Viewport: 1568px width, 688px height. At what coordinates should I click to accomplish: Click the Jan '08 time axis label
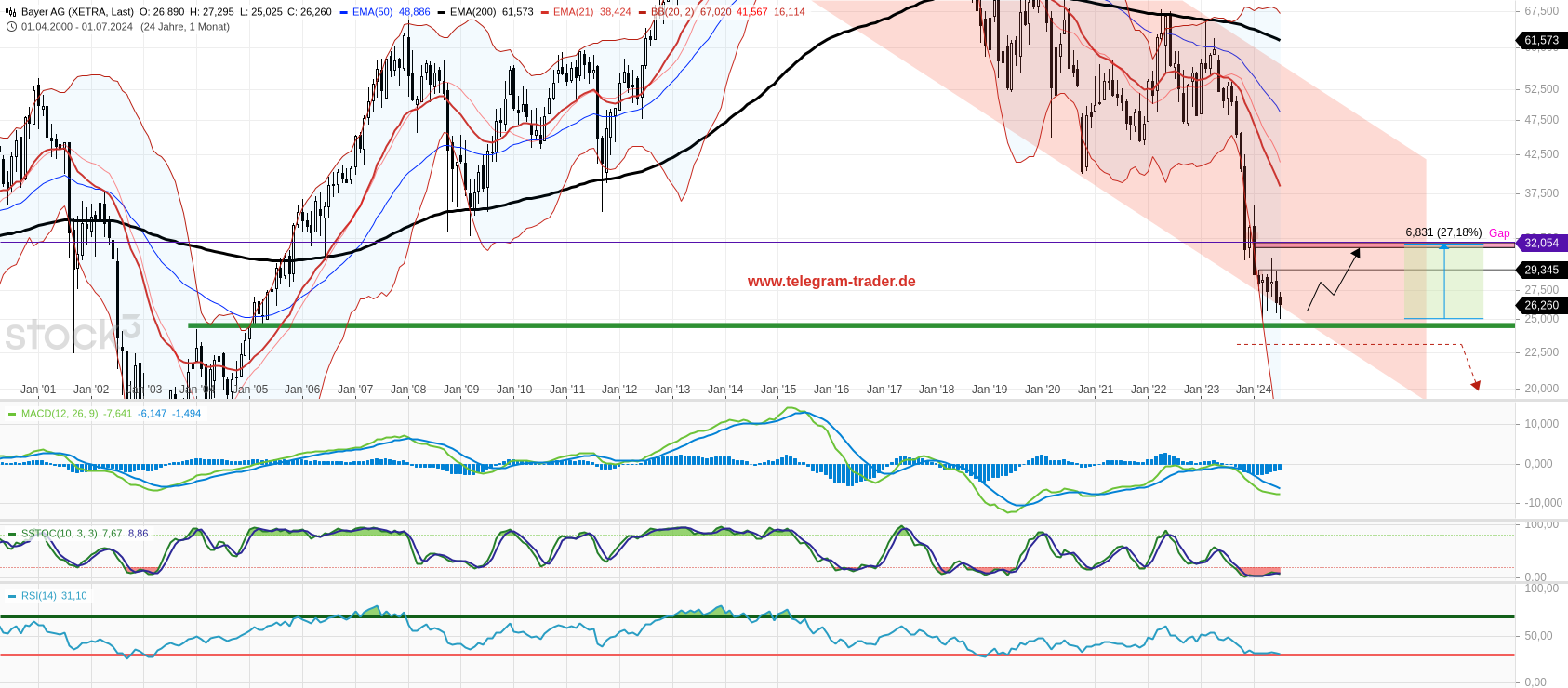[408, 390]
